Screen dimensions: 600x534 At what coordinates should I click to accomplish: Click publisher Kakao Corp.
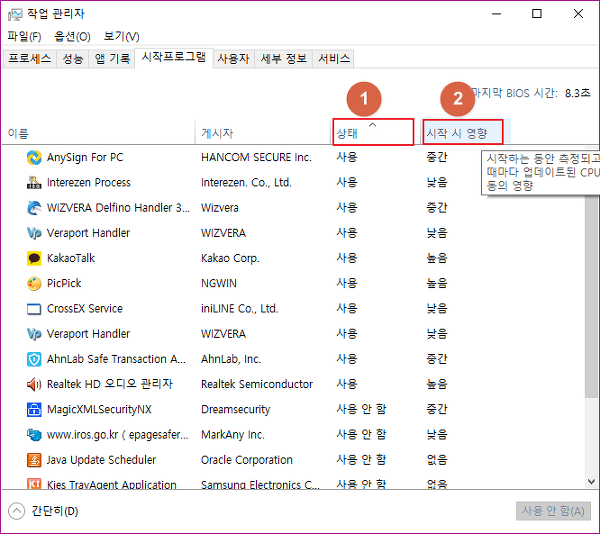click(230, 259)
